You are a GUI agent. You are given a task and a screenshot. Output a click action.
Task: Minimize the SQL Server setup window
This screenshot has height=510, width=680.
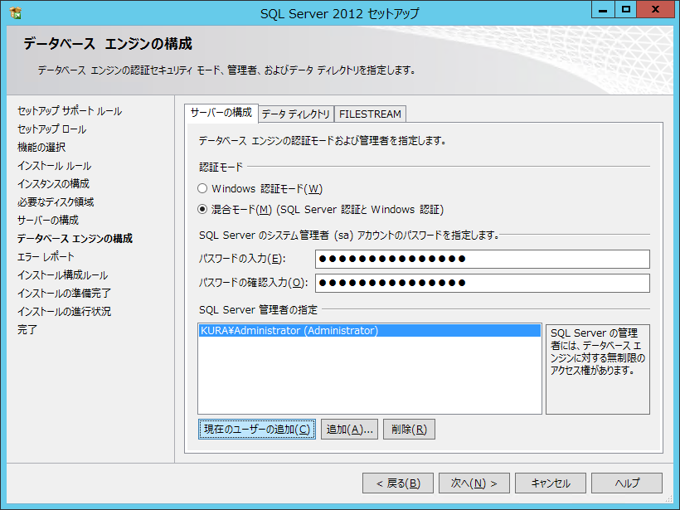tap(603, 10)
